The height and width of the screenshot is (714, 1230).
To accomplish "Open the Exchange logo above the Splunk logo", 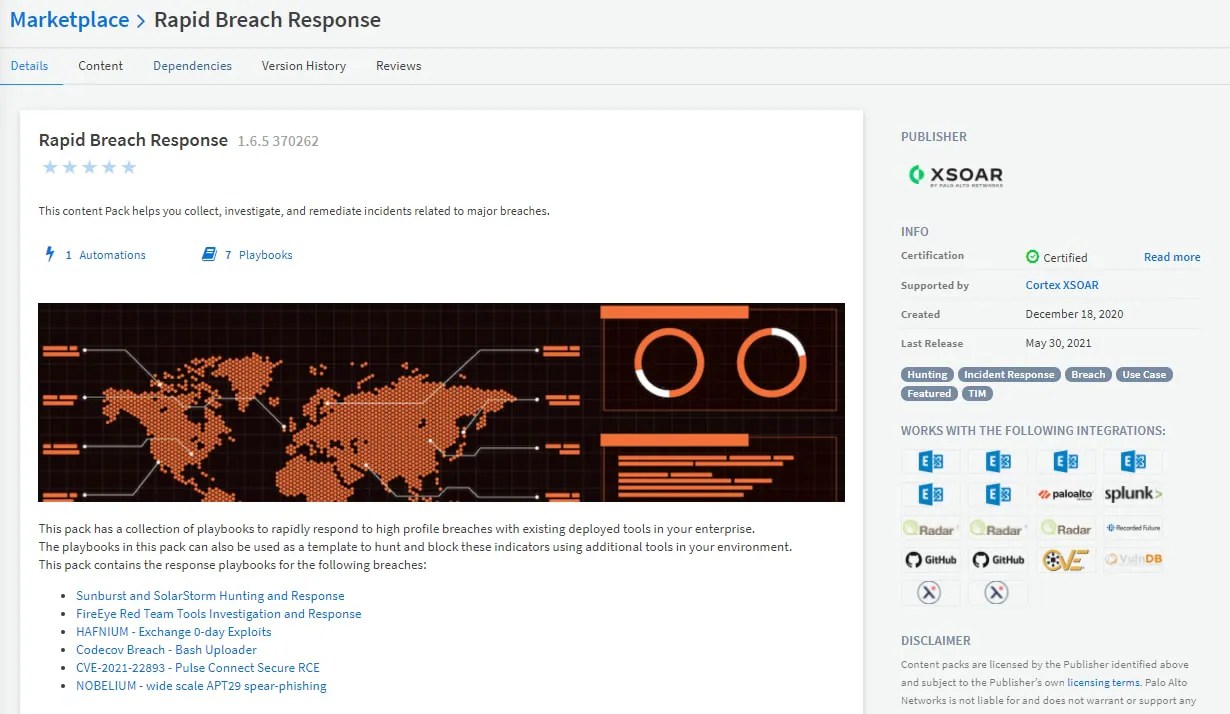I will 1133,461.
